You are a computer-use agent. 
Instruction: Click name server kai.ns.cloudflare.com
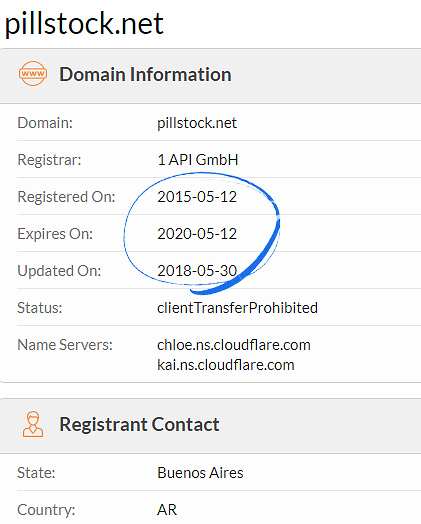[226, 365]
